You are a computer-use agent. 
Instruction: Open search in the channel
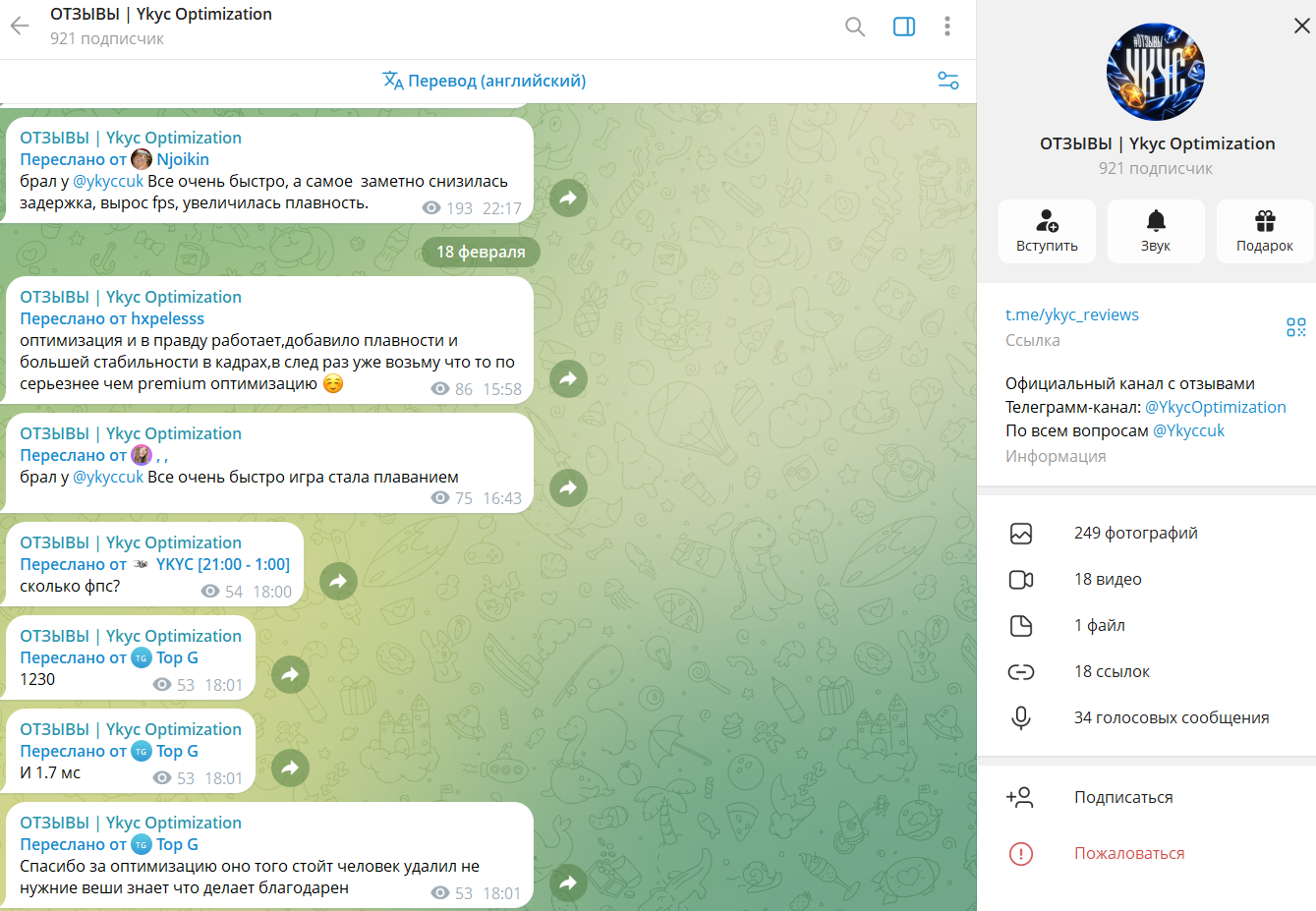pyautogui.click(x=855, y=27)
